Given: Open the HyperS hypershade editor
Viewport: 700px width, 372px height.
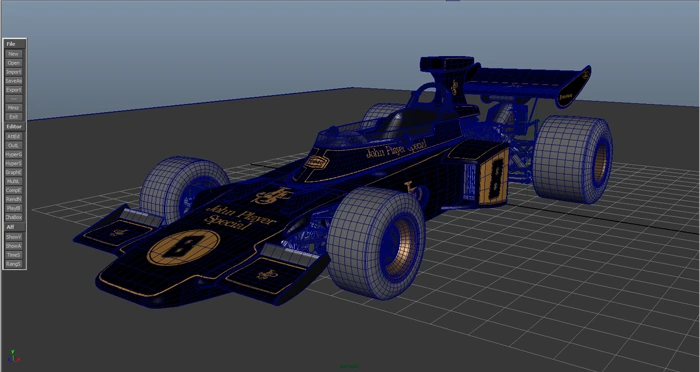Looking at the screenshot, I should [13, 163].
